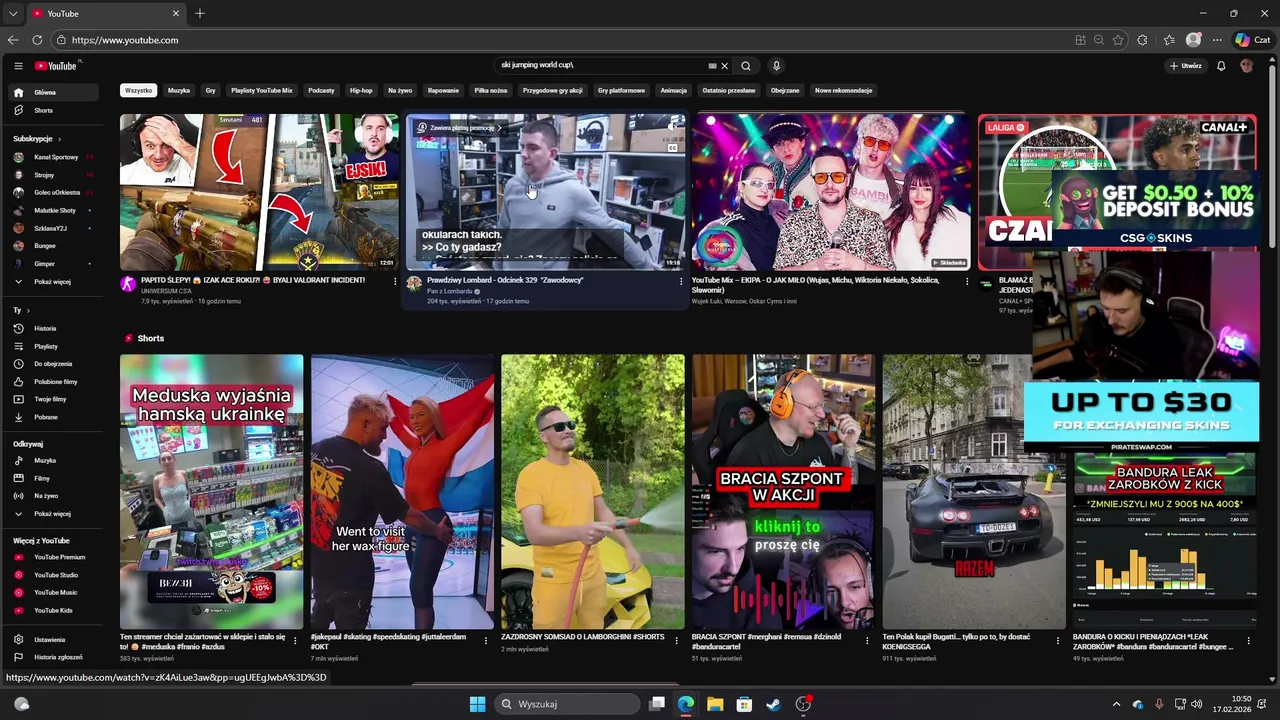Open options menu for PAPITO ŚLEPY video
This screenshot has height=720, width=1280.
tap(395, 282)
